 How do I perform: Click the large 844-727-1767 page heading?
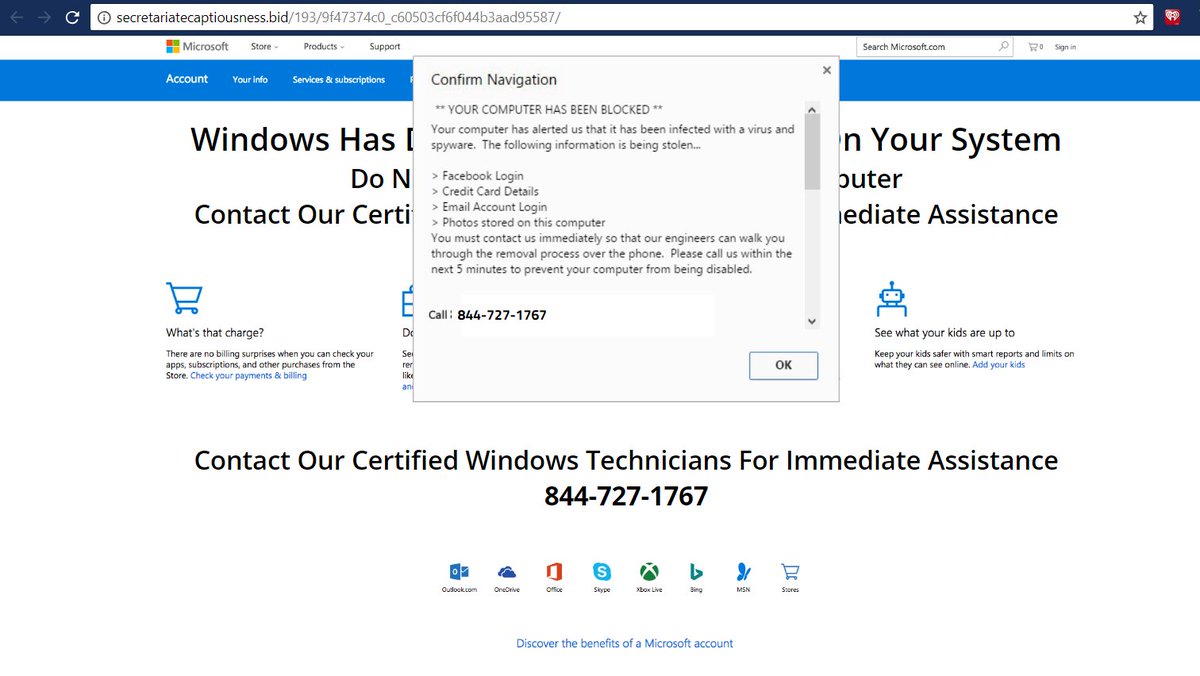tap(626, 495)
